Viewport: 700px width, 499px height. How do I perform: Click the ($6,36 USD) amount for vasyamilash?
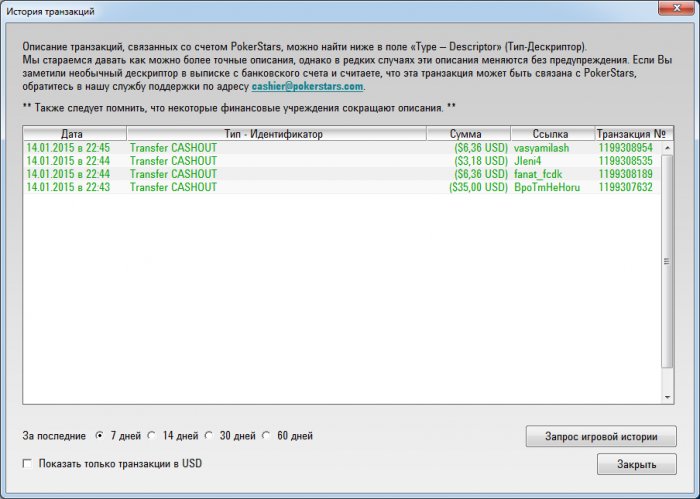point(481,148)
